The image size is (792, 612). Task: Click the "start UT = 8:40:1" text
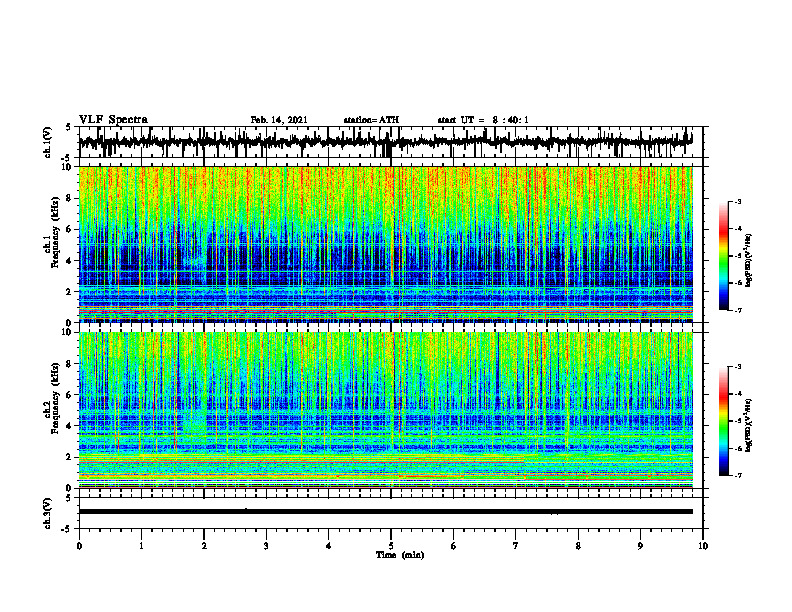483,120
